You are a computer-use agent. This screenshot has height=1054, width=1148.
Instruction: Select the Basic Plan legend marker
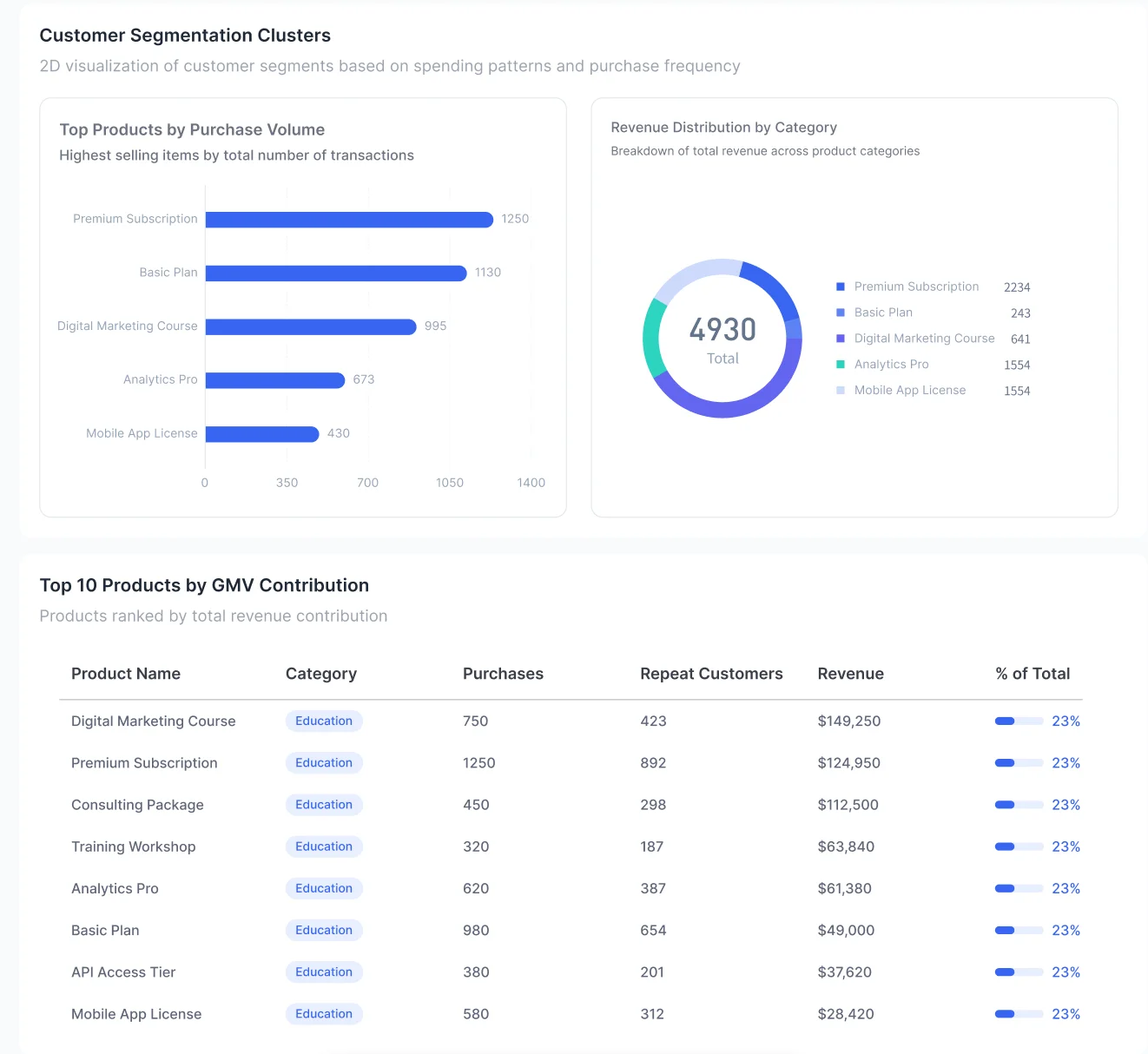(840, 313)
